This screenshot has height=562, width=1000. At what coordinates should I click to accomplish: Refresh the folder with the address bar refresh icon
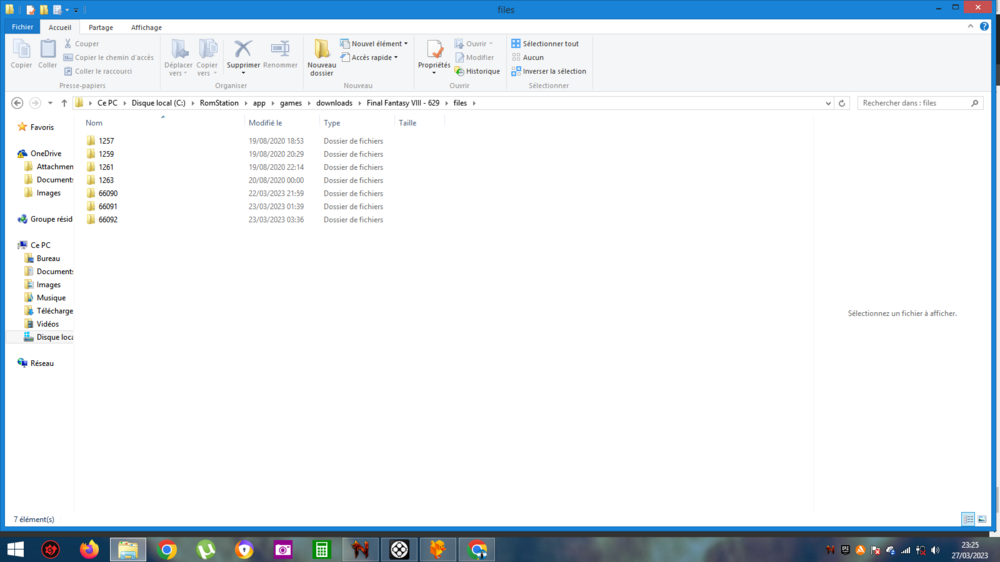coord(843,103)
